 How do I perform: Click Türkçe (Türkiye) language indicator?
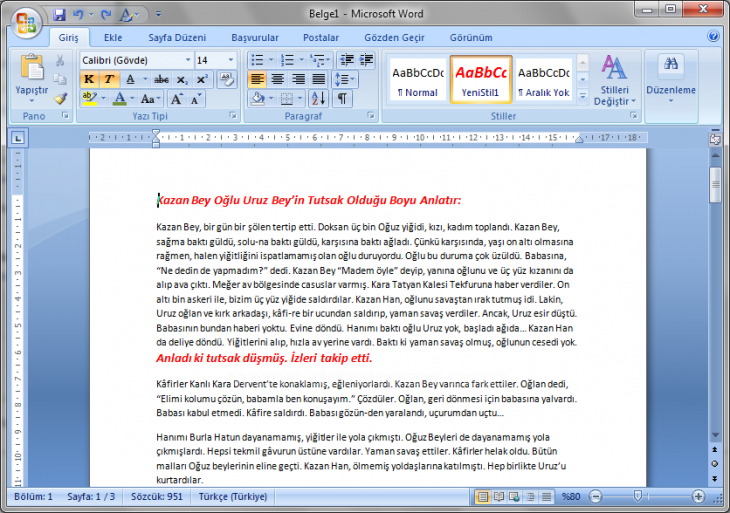233,497
